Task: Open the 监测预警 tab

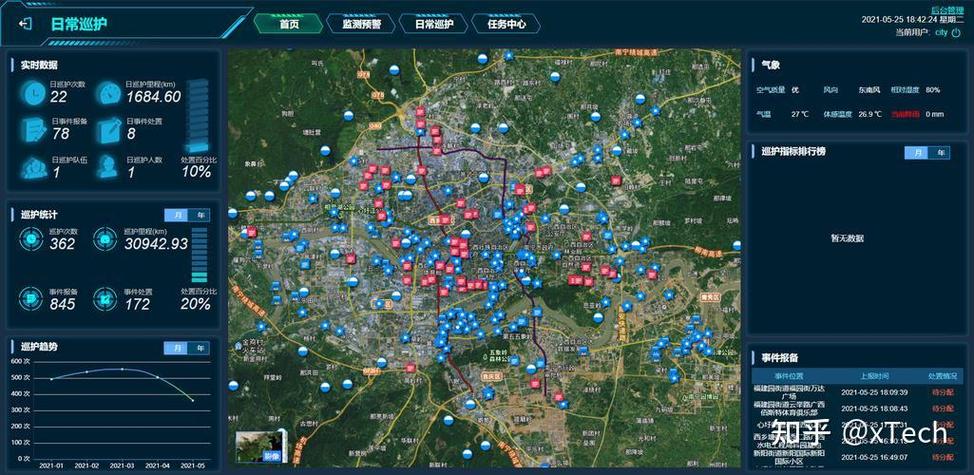Action: [x=361, y=24]
